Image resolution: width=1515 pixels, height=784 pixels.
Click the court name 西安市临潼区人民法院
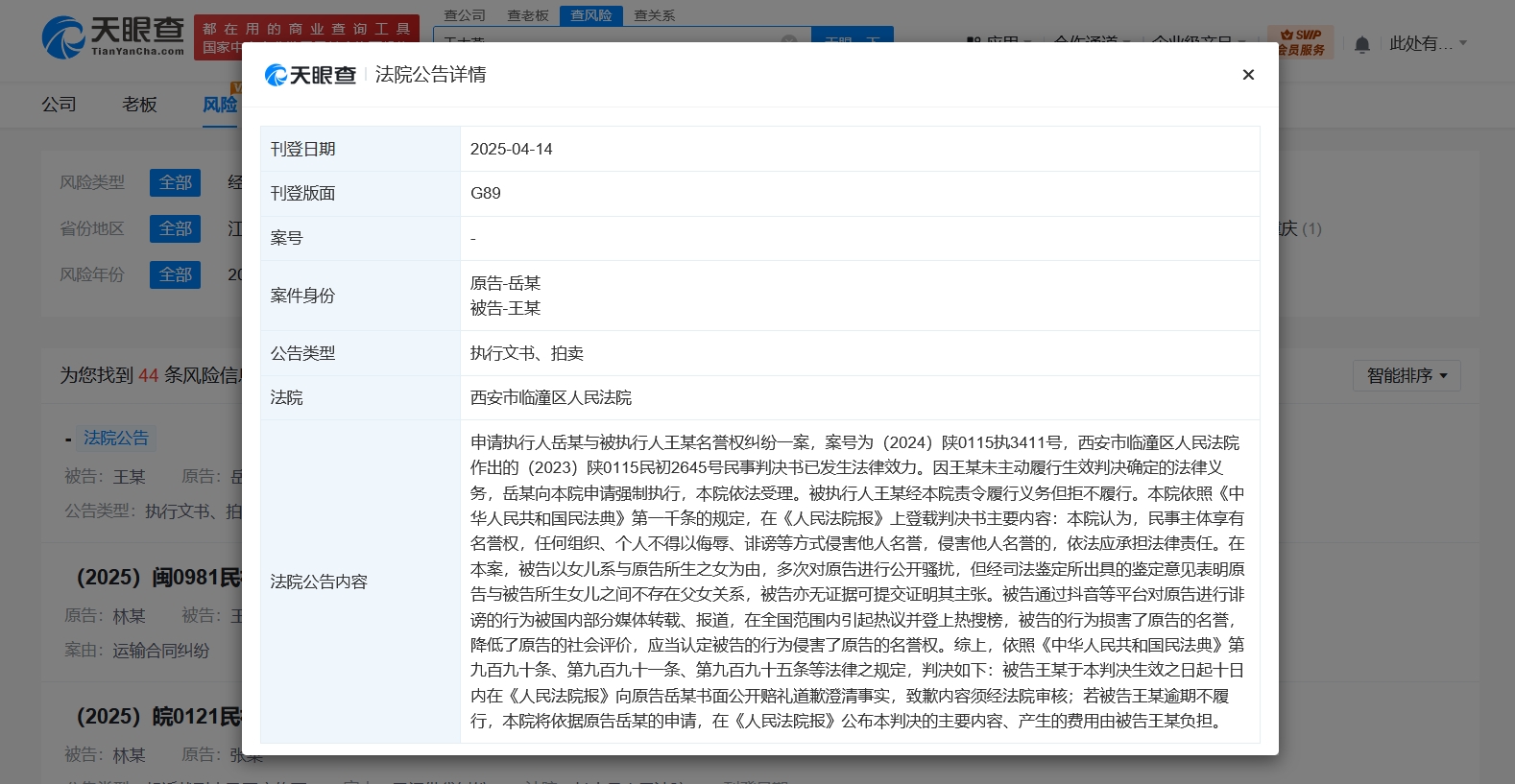coord(551,397)
